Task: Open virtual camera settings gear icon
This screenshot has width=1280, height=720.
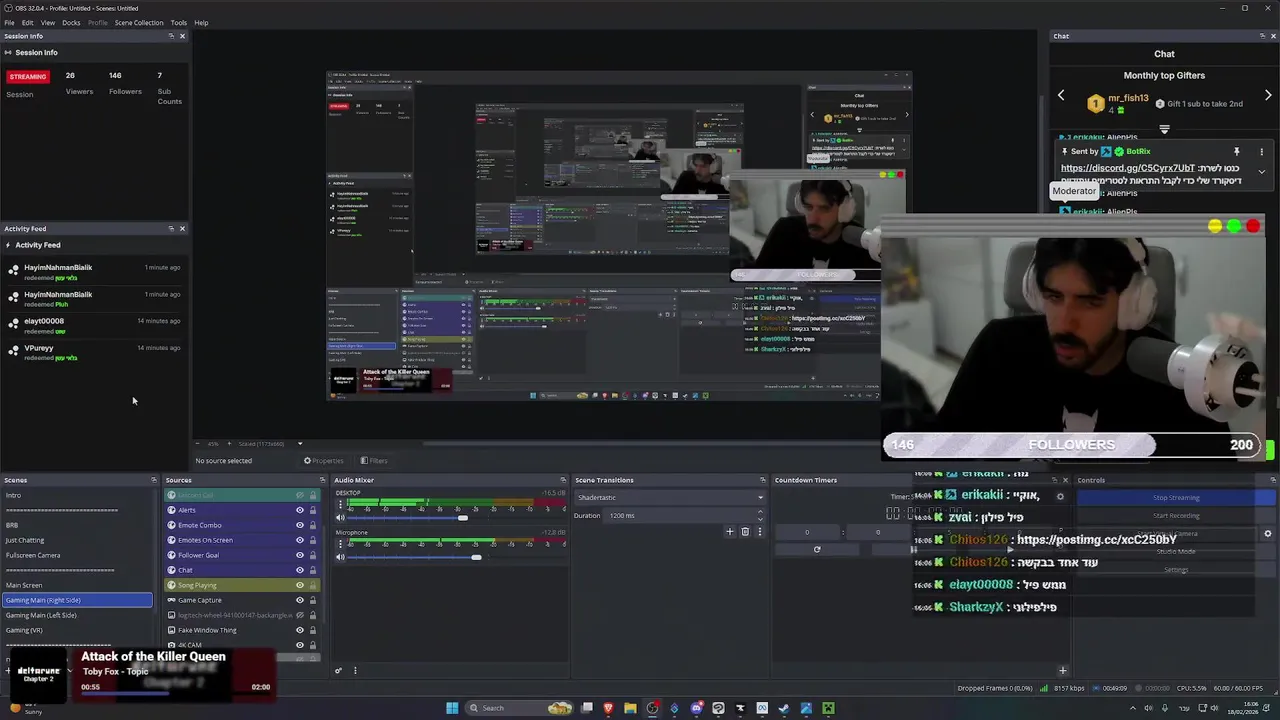Action: 1268,533
